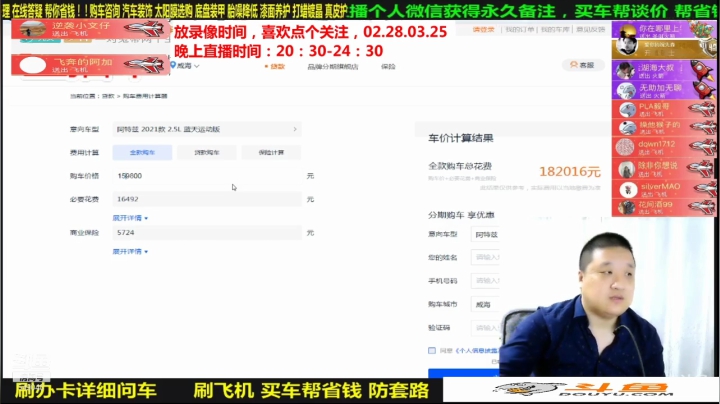Click the 车价计算结果 heading
This screenshot has height=404, width=720.
click(x=461, y=138)
